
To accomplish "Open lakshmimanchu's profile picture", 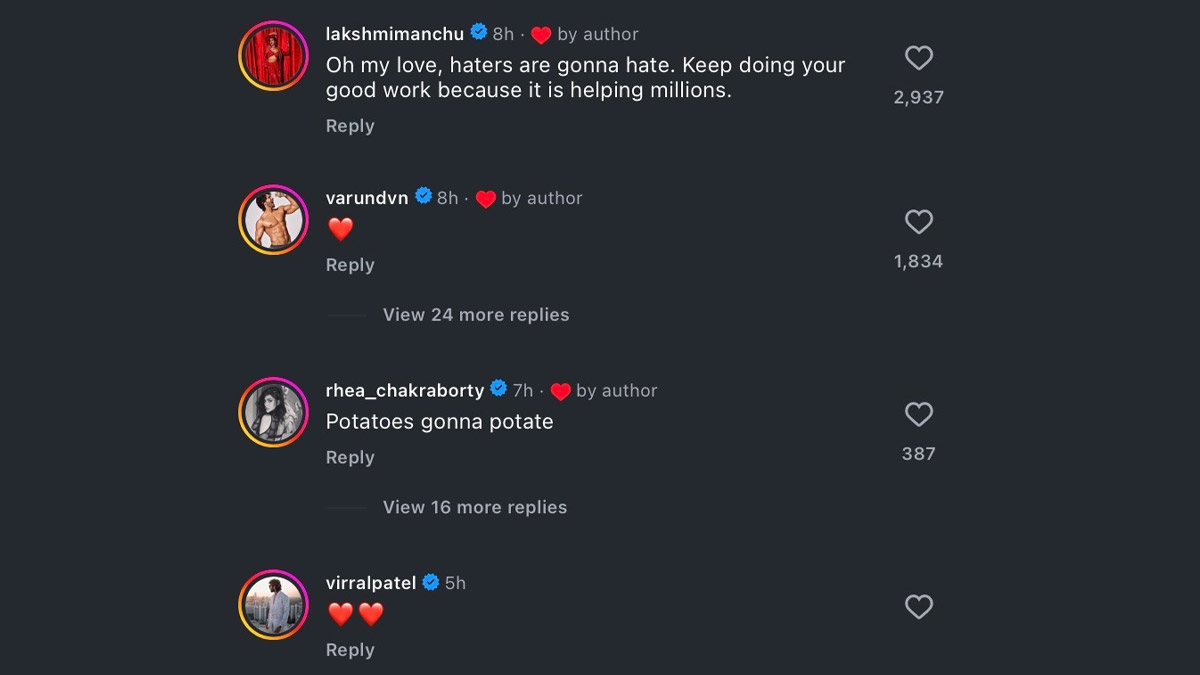I will [273, 55].
